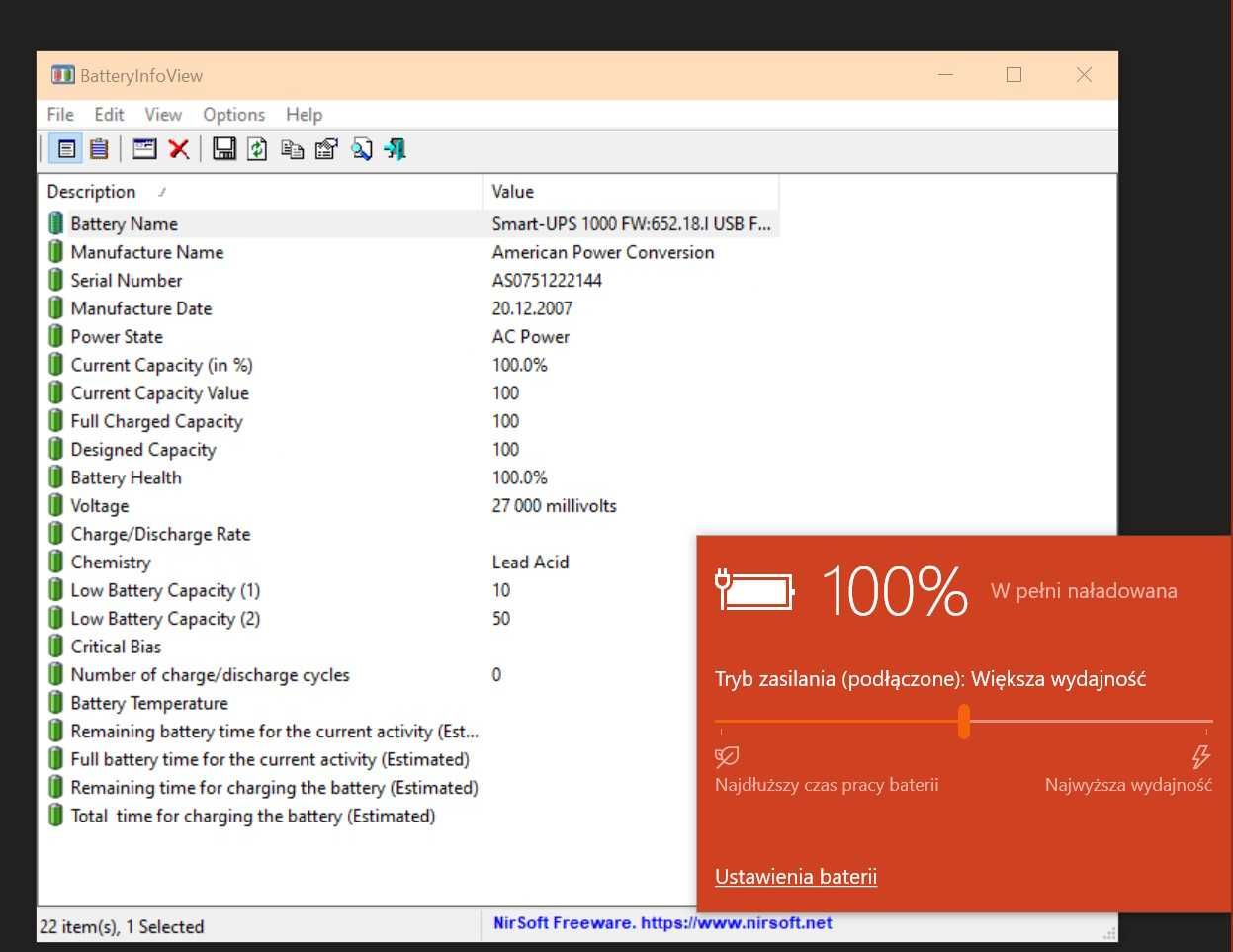
Task: Click the red X toolbar icon
Action: coord(179,149)
